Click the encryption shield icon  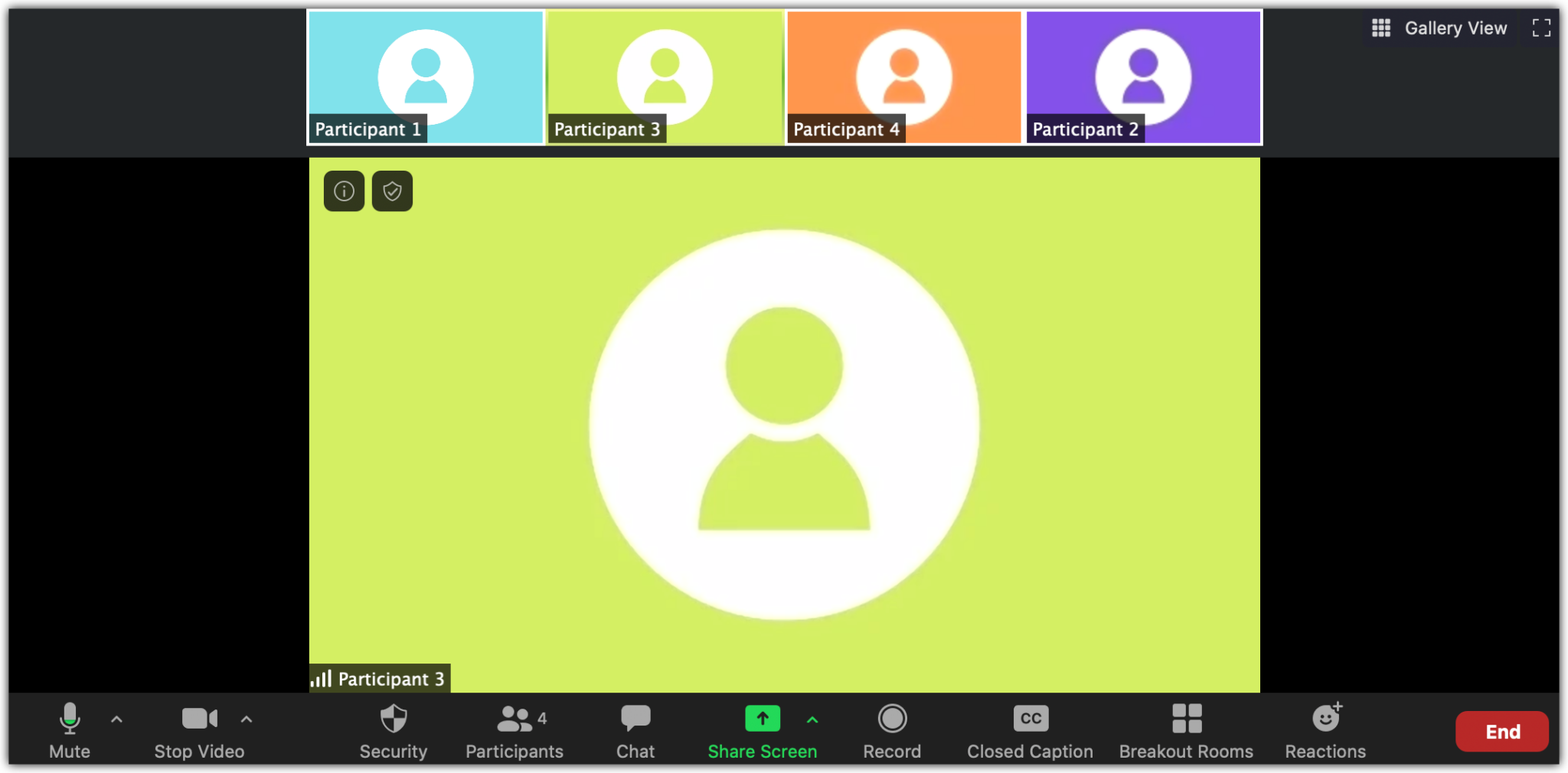392,191
